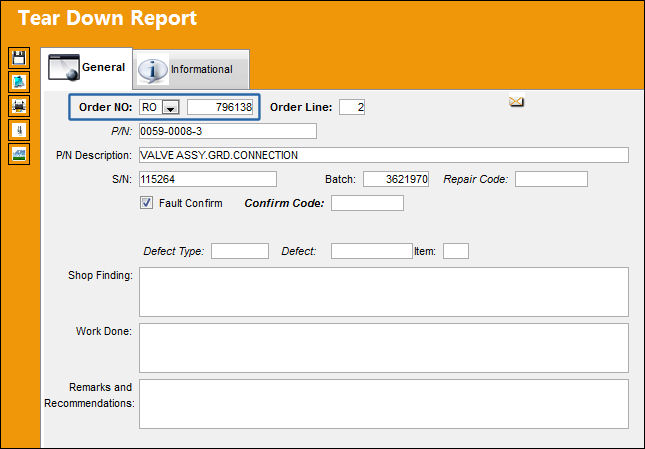
Task: Click the Repair Code input field
Action: (x=551, y=179)
